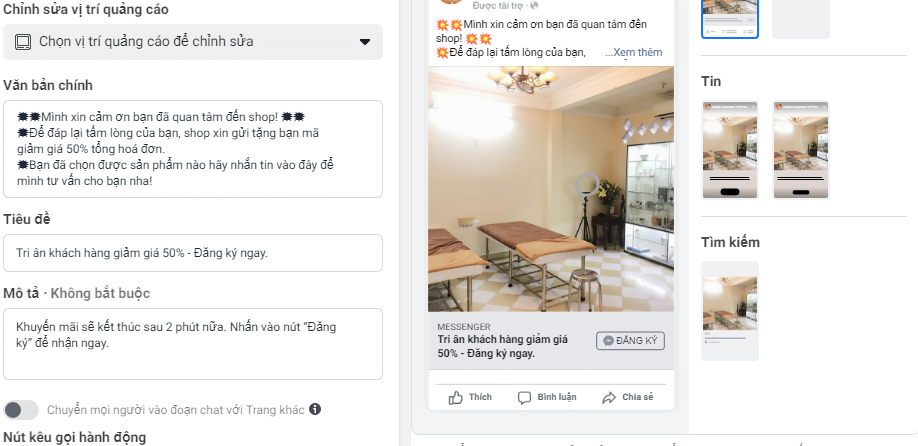Click the Mô tả description text area
918x446 pixels.
pyautogui.click(x=193, y=344)
